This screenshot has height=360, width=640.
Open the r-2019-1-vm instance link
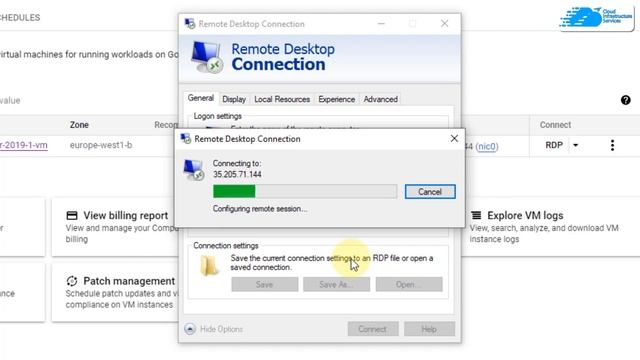pyautogui.click(x=24, y=145)
